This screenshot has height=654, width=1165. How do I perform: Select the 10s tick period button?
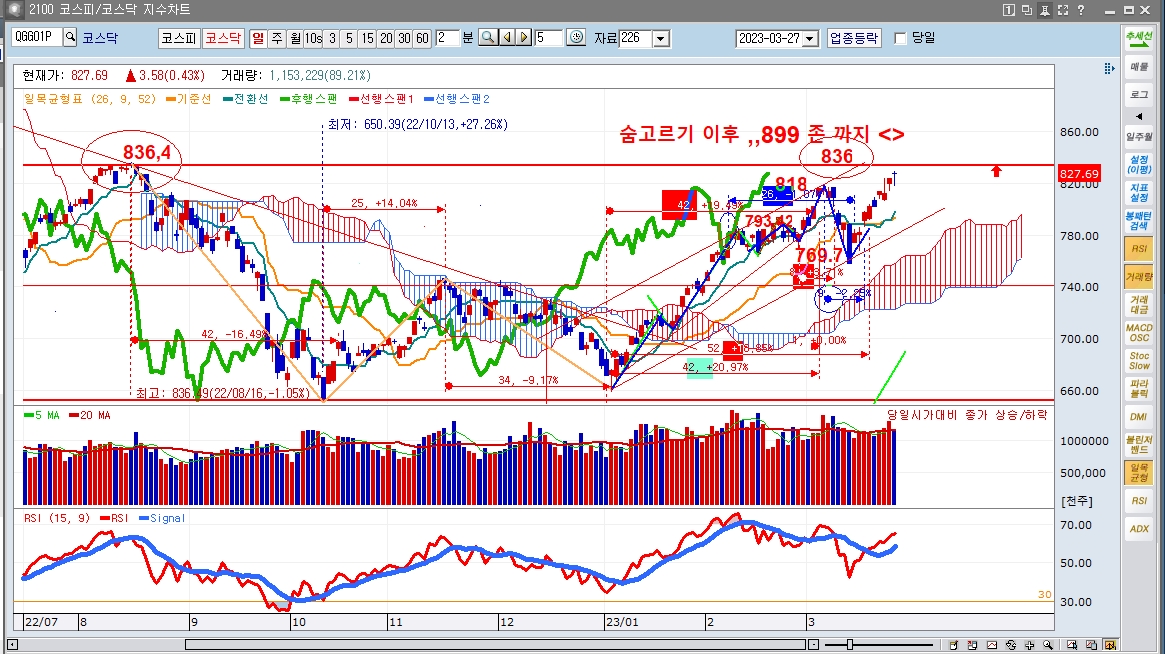[313, 37]
